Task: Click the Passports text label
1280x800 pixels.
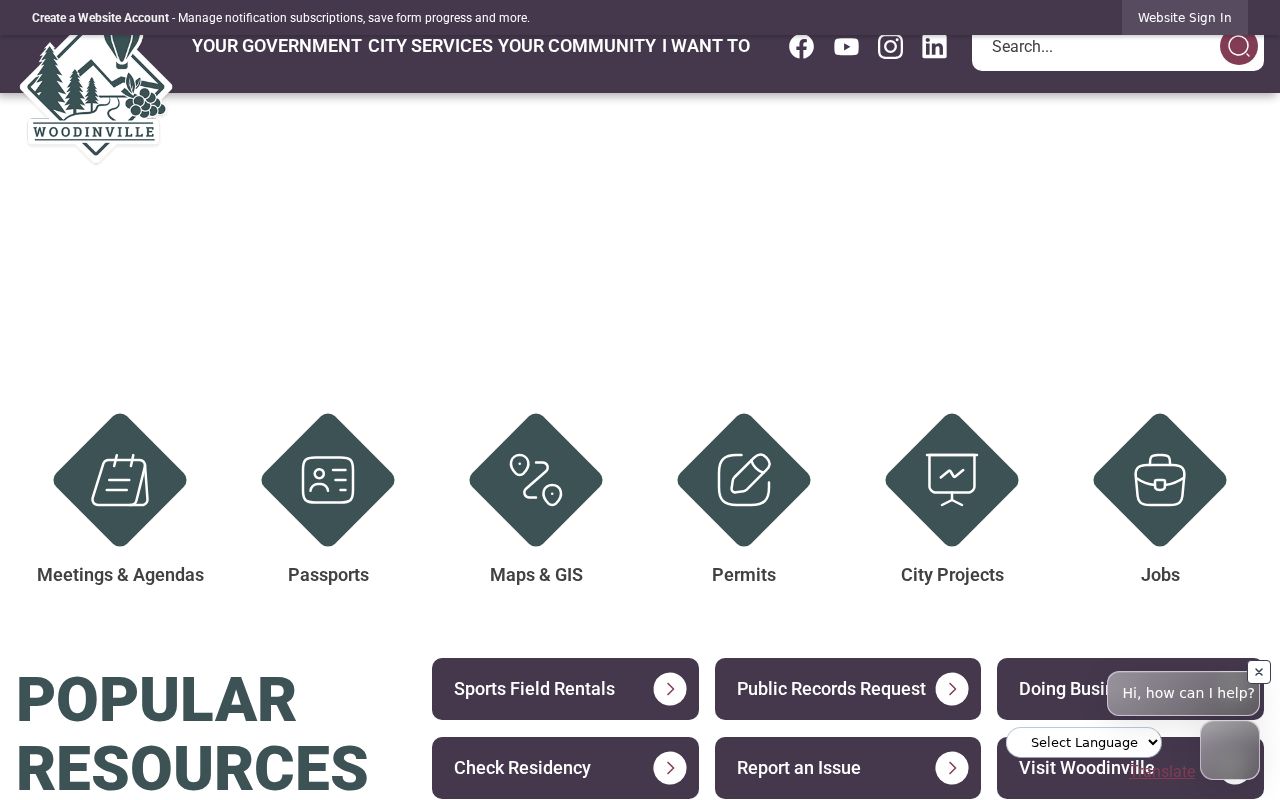Action: (328, 575)
